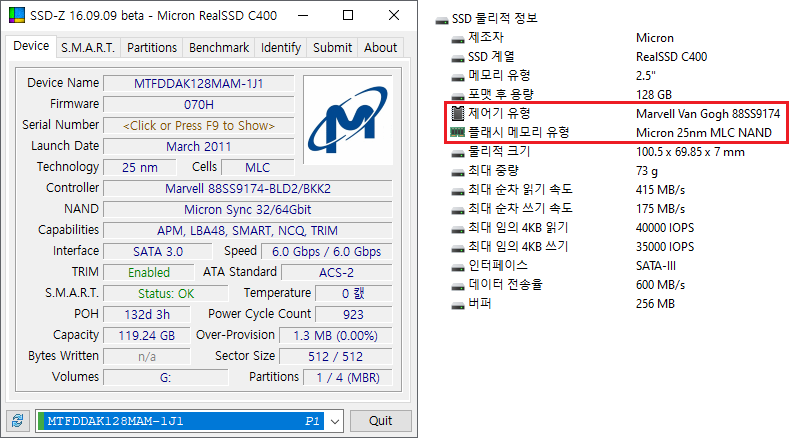Screen dimensions: 808x438
Task: Click the drive icon next to 최대 순차 쓰기 속도
Action: pyautogui.click(x=458, y=210)
